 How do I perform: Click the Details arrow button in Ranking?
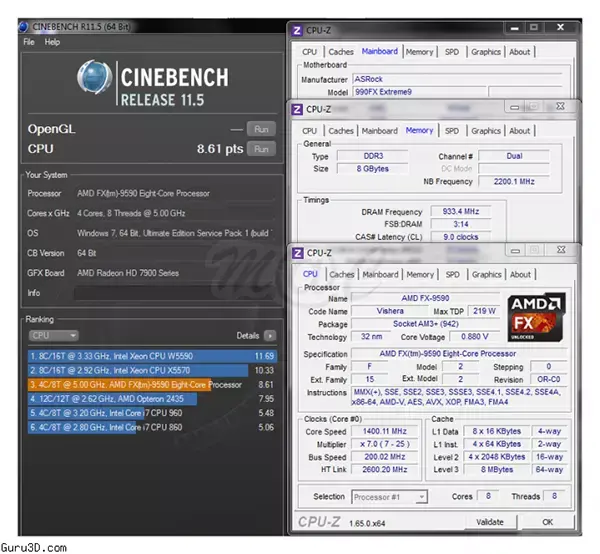click(x=270, y=336)
